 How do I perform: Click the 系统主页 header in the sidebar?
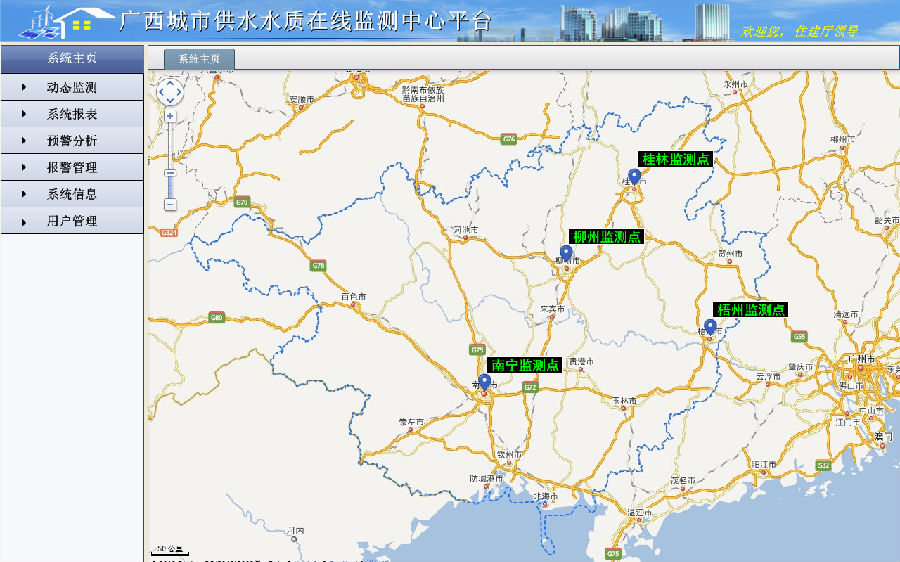tap(71, 58)
